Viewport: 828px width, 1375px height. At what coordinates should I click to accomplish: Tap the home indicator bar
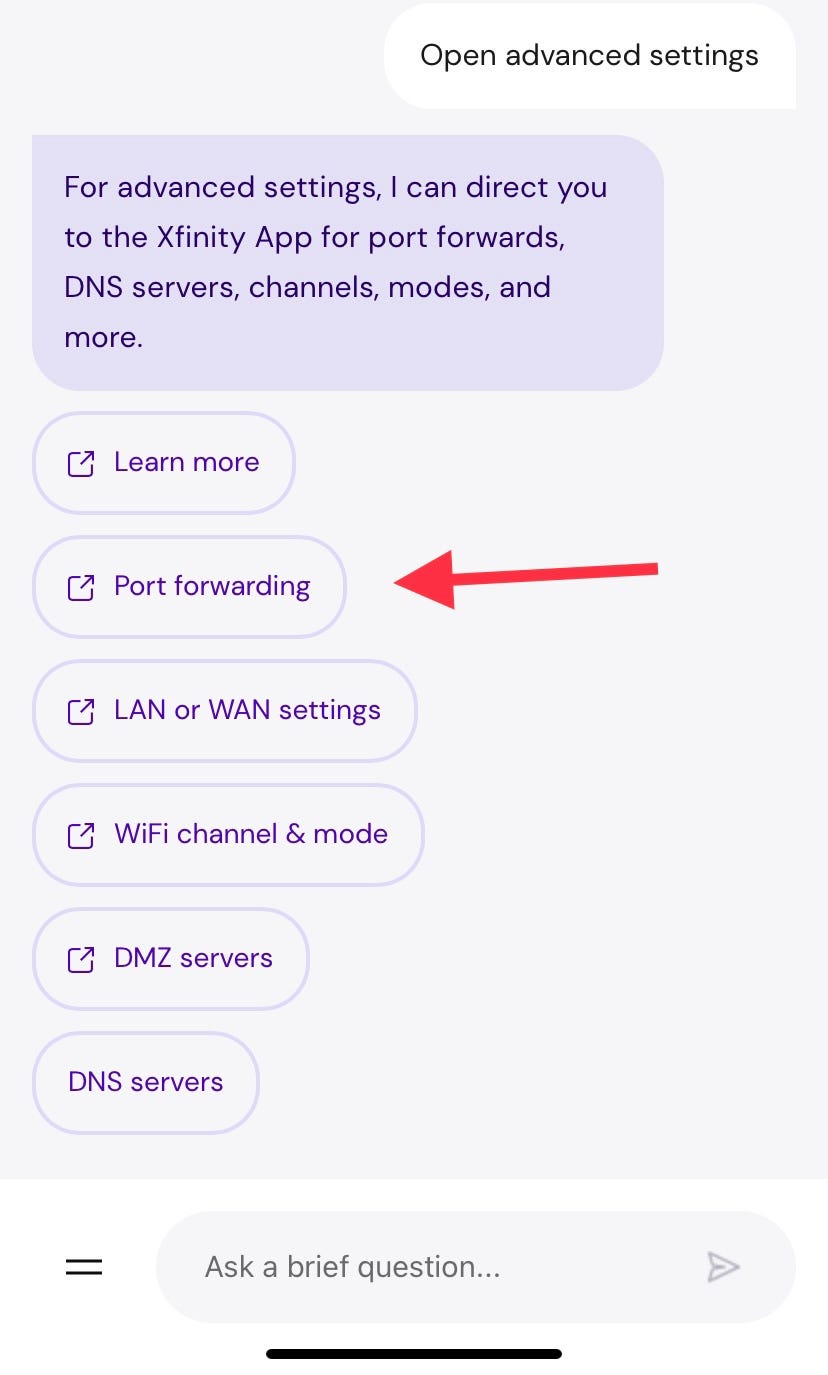pyautogui.click(x=414, y=1354)
